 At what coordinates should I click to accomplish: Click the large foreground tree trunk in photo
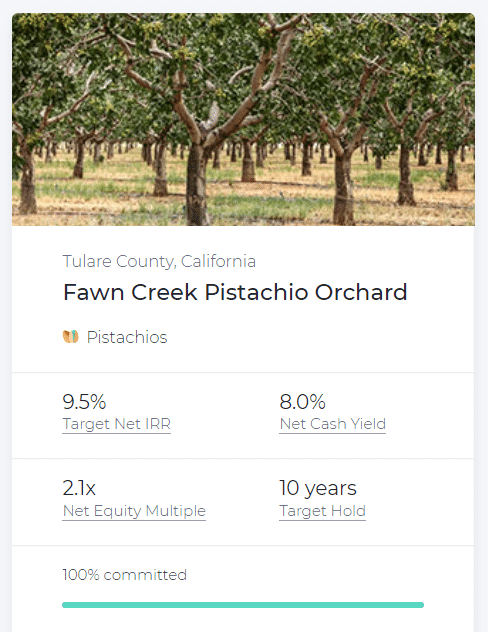(x=197, y=183)
